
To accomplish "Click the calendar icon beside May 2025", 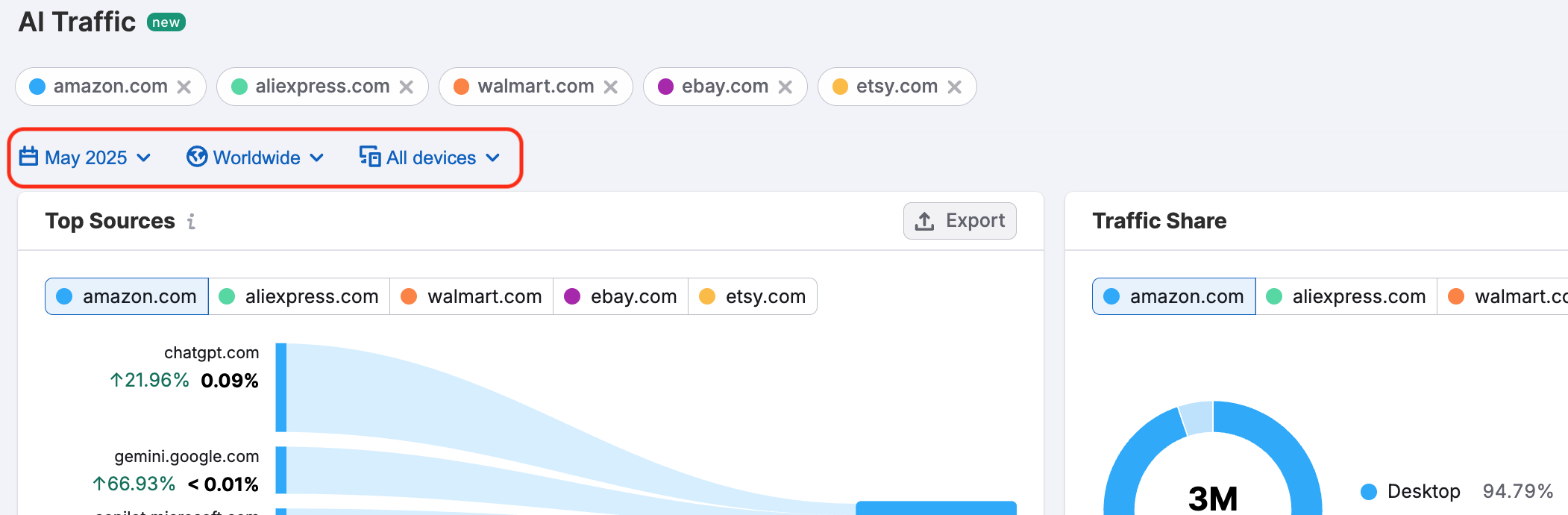I will coord(28,157).
